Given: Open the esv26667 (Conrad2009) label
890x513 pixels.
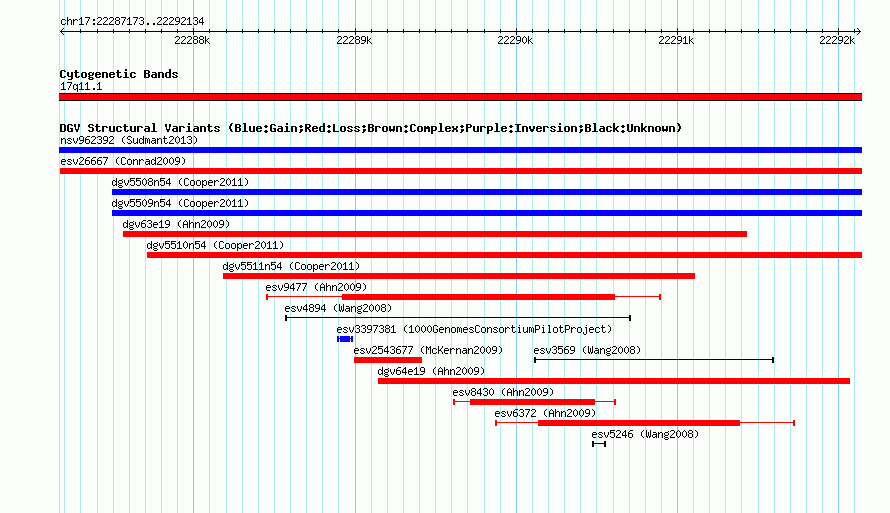Looking at the screenshot, I should coord(123,161).
